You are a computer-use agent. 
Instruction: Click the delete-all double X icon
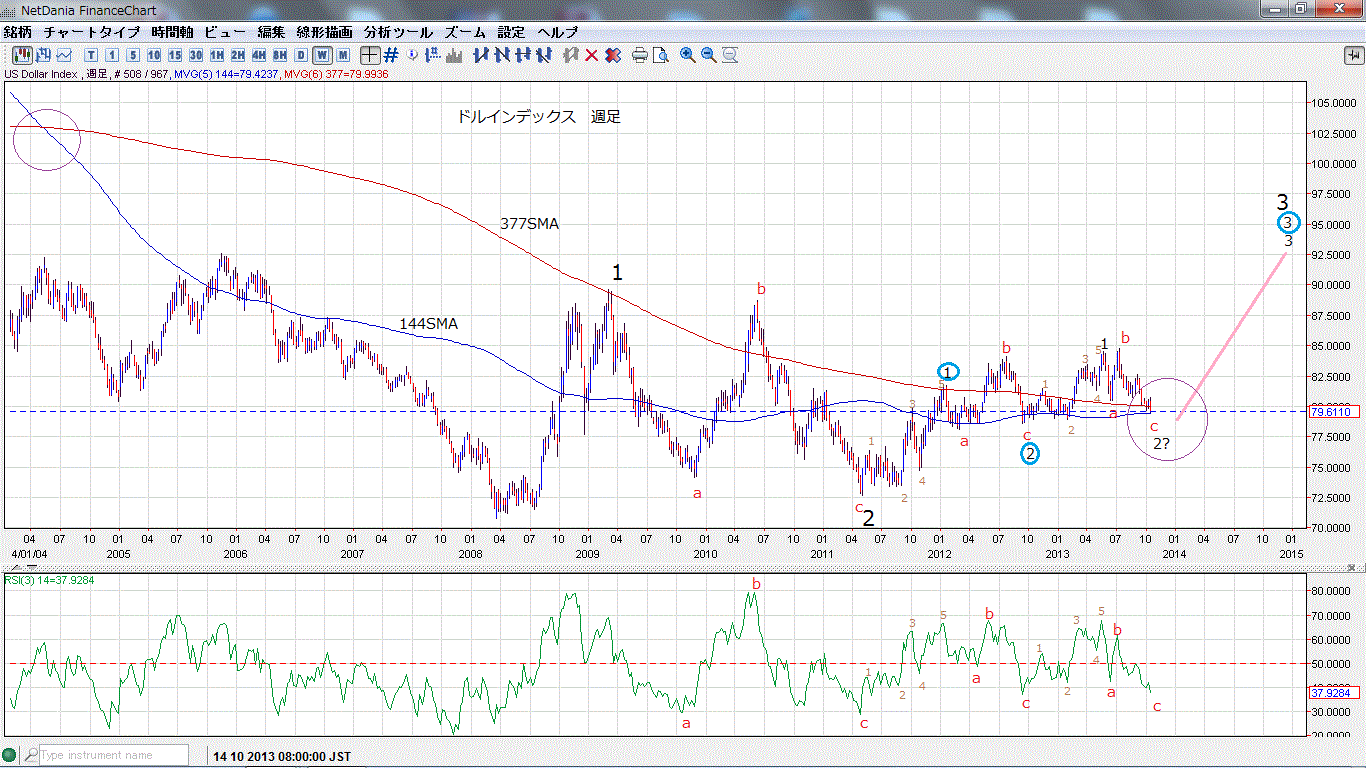(613, 55)
